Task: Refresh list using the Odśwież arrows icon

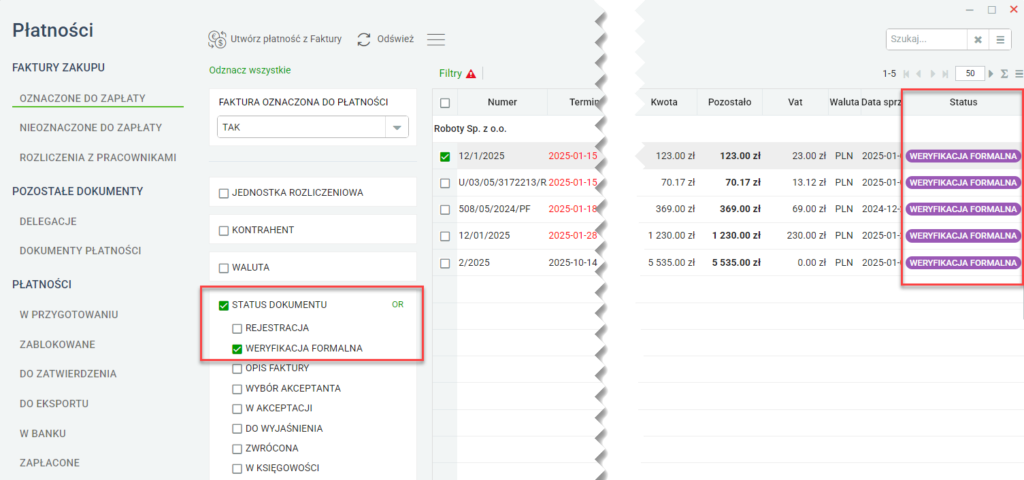Action: point(364,39)
